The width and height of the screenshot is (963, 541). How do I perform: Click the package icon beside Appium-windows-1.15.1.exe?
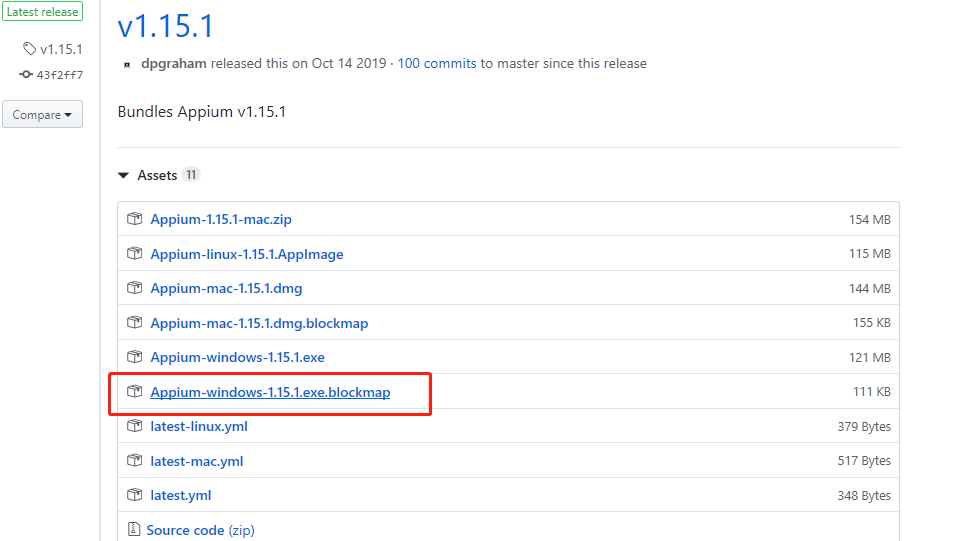pyautogui.click(x=135, y=357)
